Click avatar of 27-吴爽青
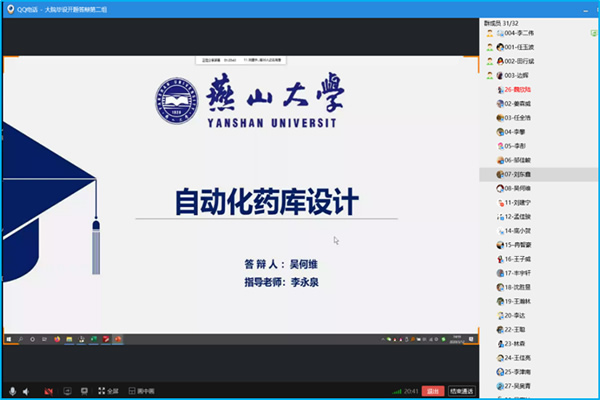Screen dimensions: 600x400 point(499,385)
